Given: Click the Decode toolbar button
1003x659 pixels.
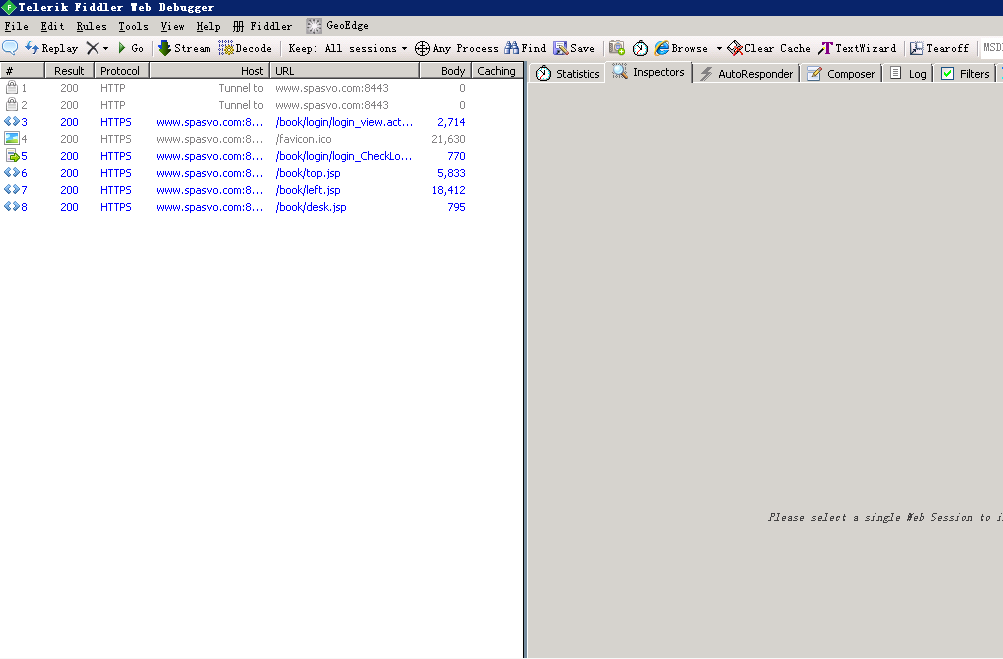Looking at the screenshot, I should tap(245, 48).
